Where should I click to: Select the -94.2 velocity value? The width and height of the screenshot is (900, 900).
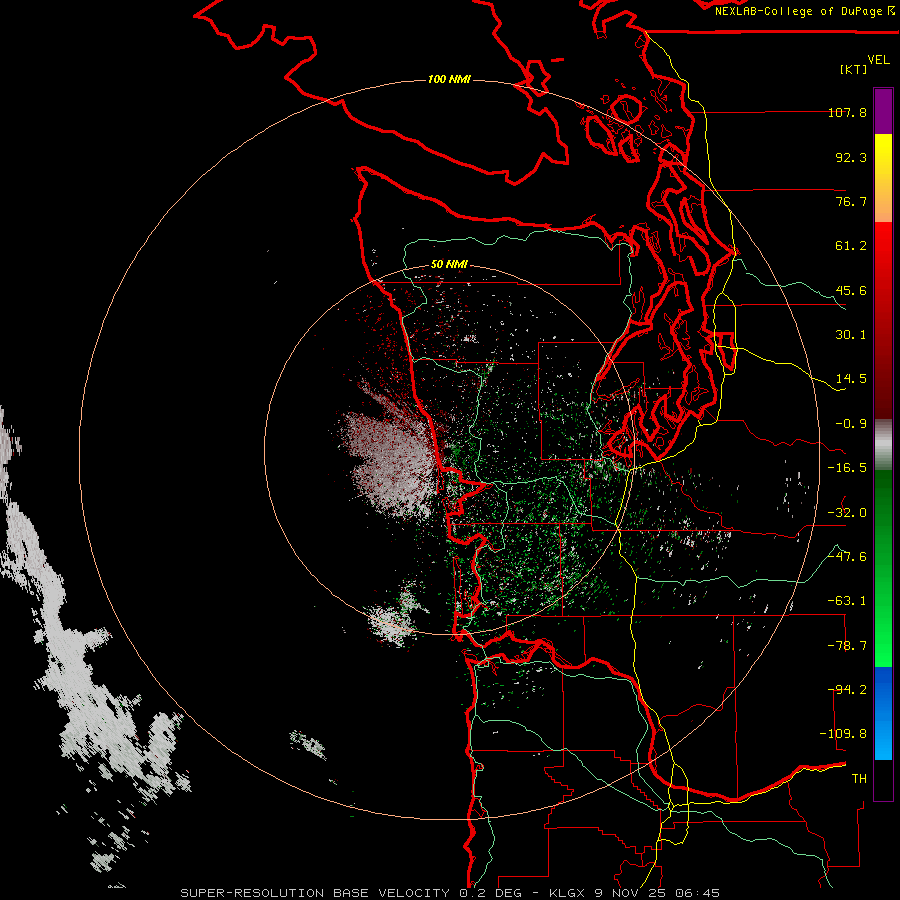[847, 690]
